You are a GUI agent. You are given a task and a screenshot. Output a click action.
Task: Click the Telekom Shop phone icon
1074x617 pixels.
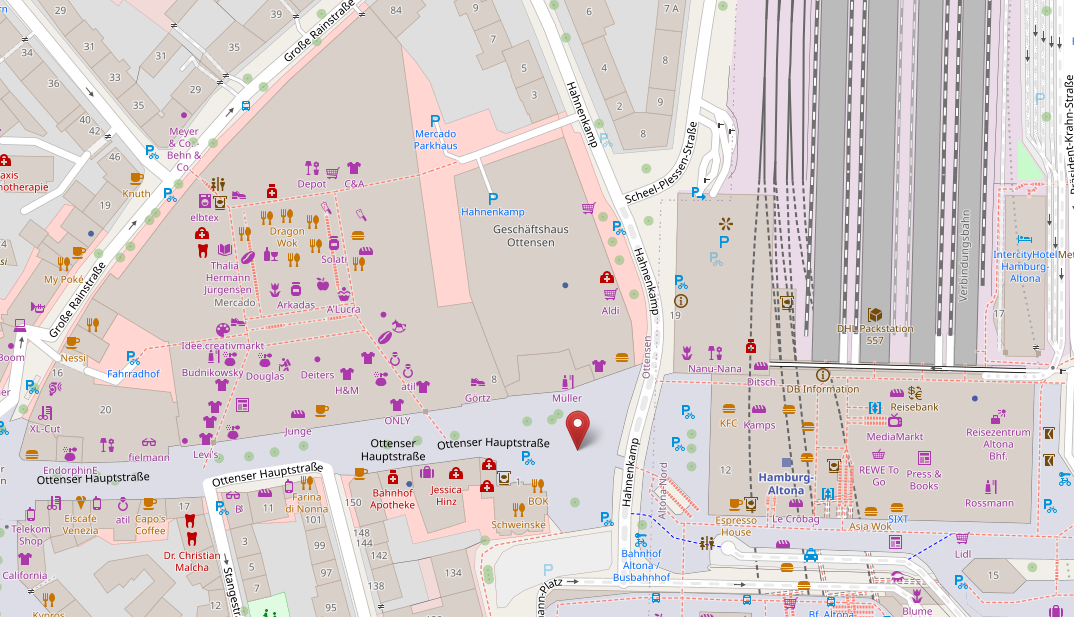30,514
